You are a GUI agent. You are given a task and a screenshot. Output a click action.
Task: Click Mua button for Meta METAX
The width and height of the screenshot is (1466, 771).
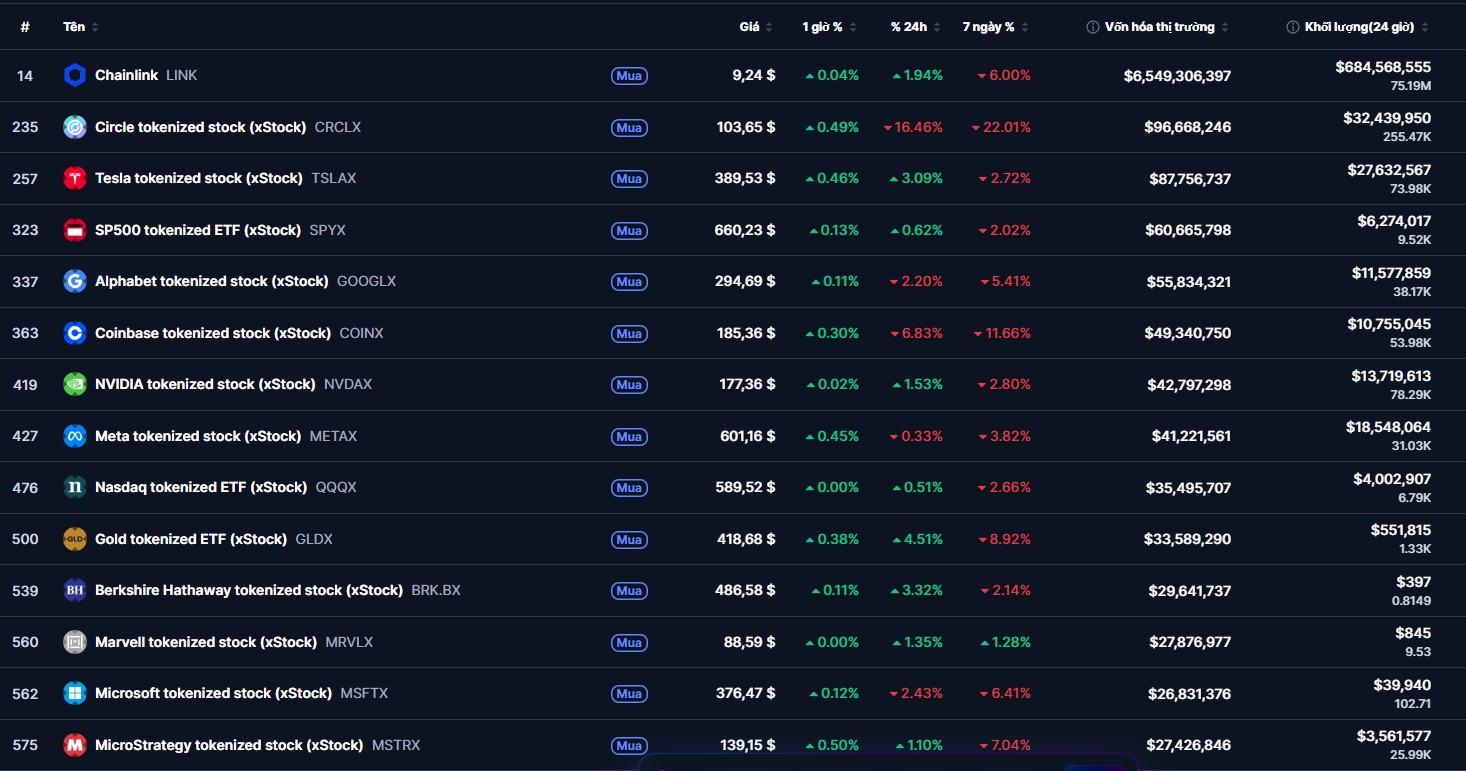coord(629,437)
